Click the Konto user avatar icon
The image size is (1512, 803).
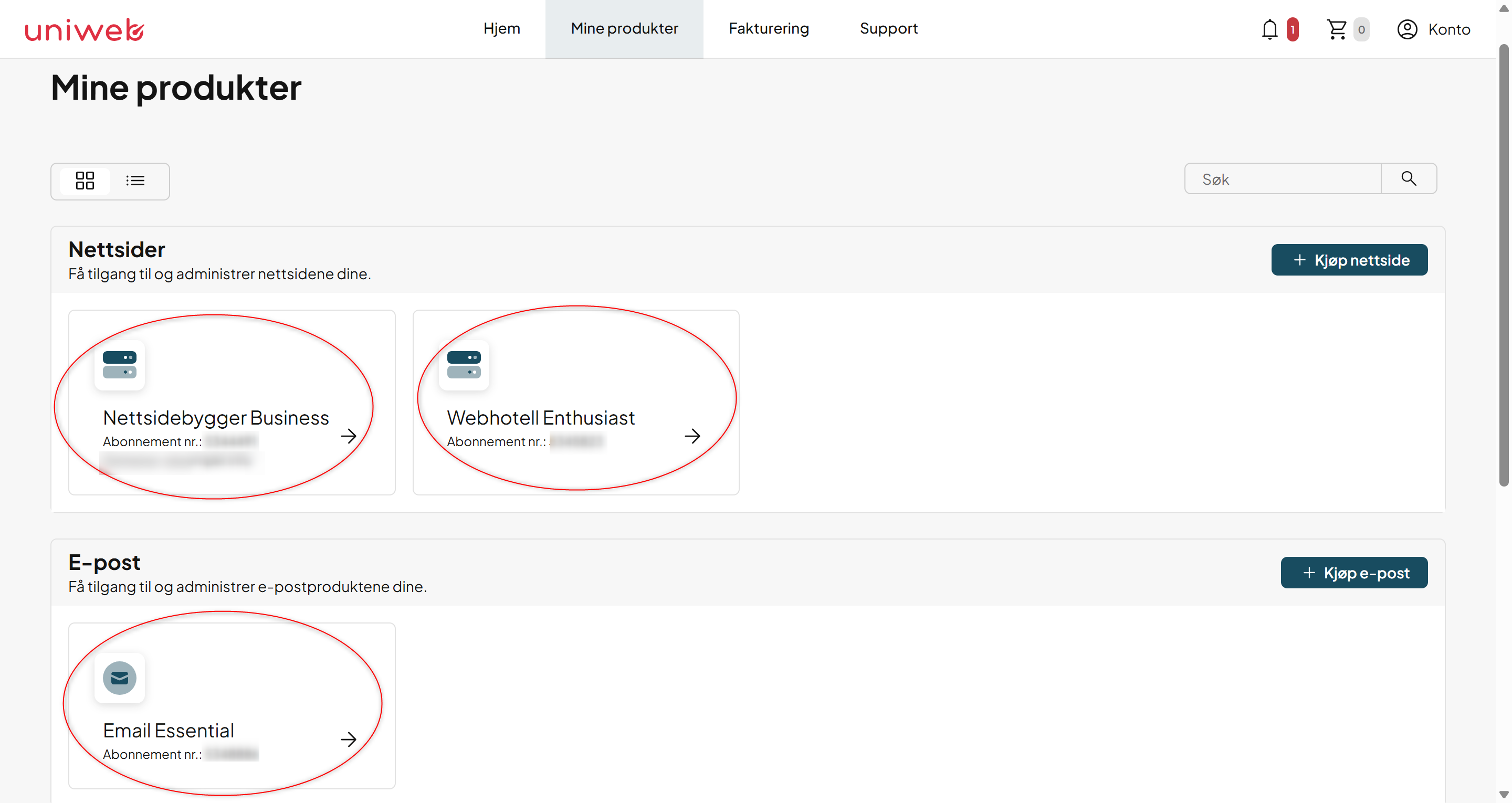click(x=1407, y=29)
